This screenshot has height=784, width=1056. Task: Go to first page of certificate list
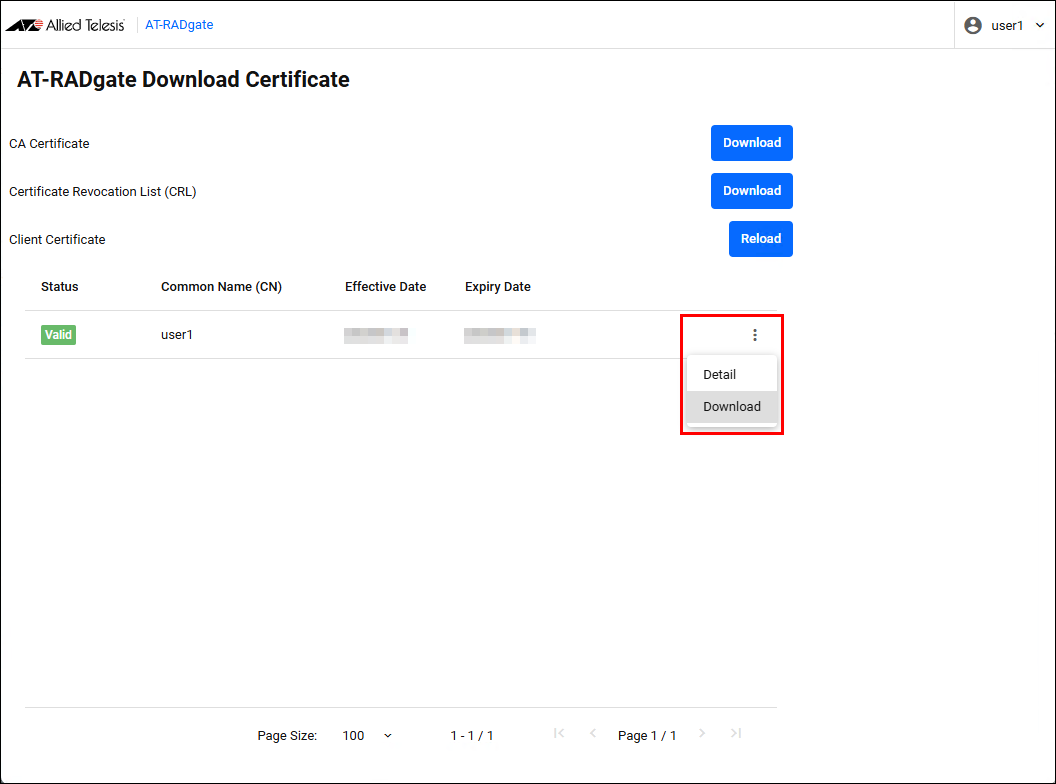point(559,733)
